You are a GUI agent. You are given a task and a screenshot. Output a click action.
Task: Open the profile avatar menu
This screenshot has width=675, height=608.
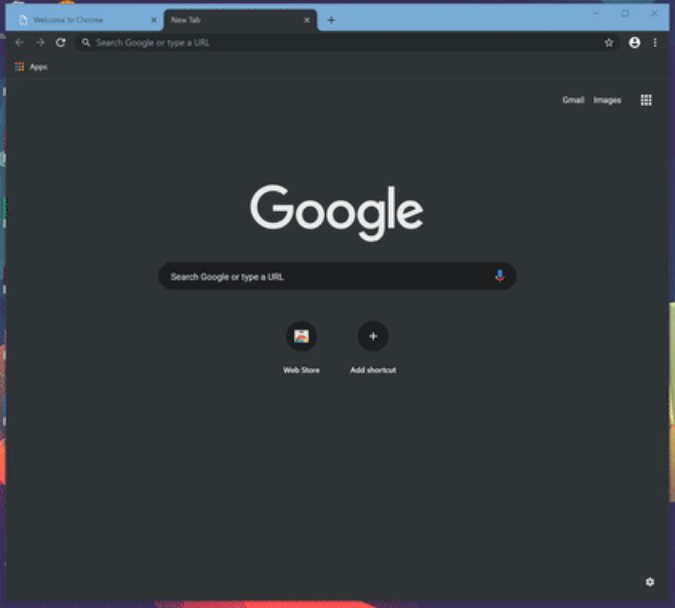(634, 43)
